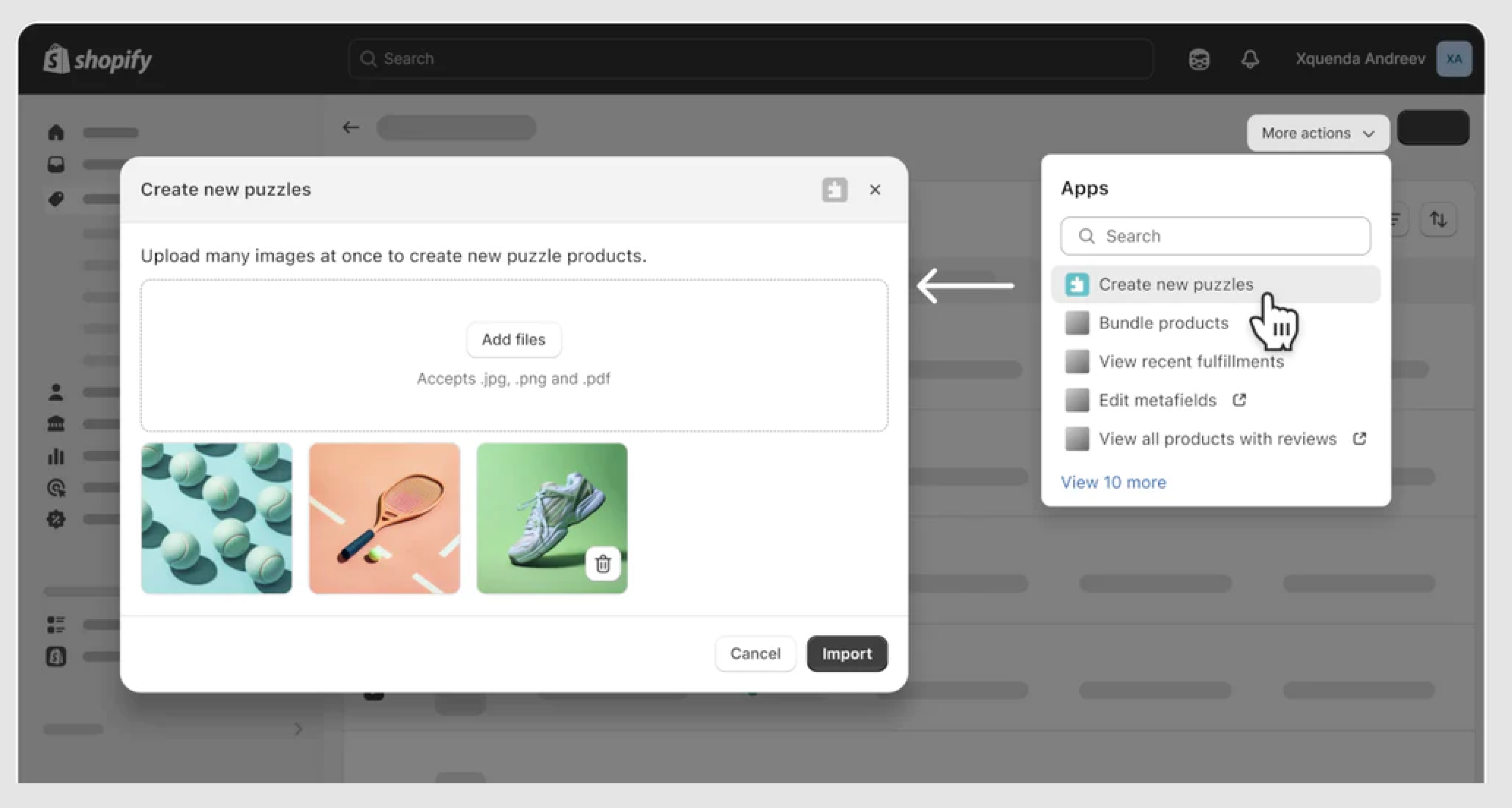Click the sort arrows icon
1512x808 pixels.
click(x=1438, y=220)
